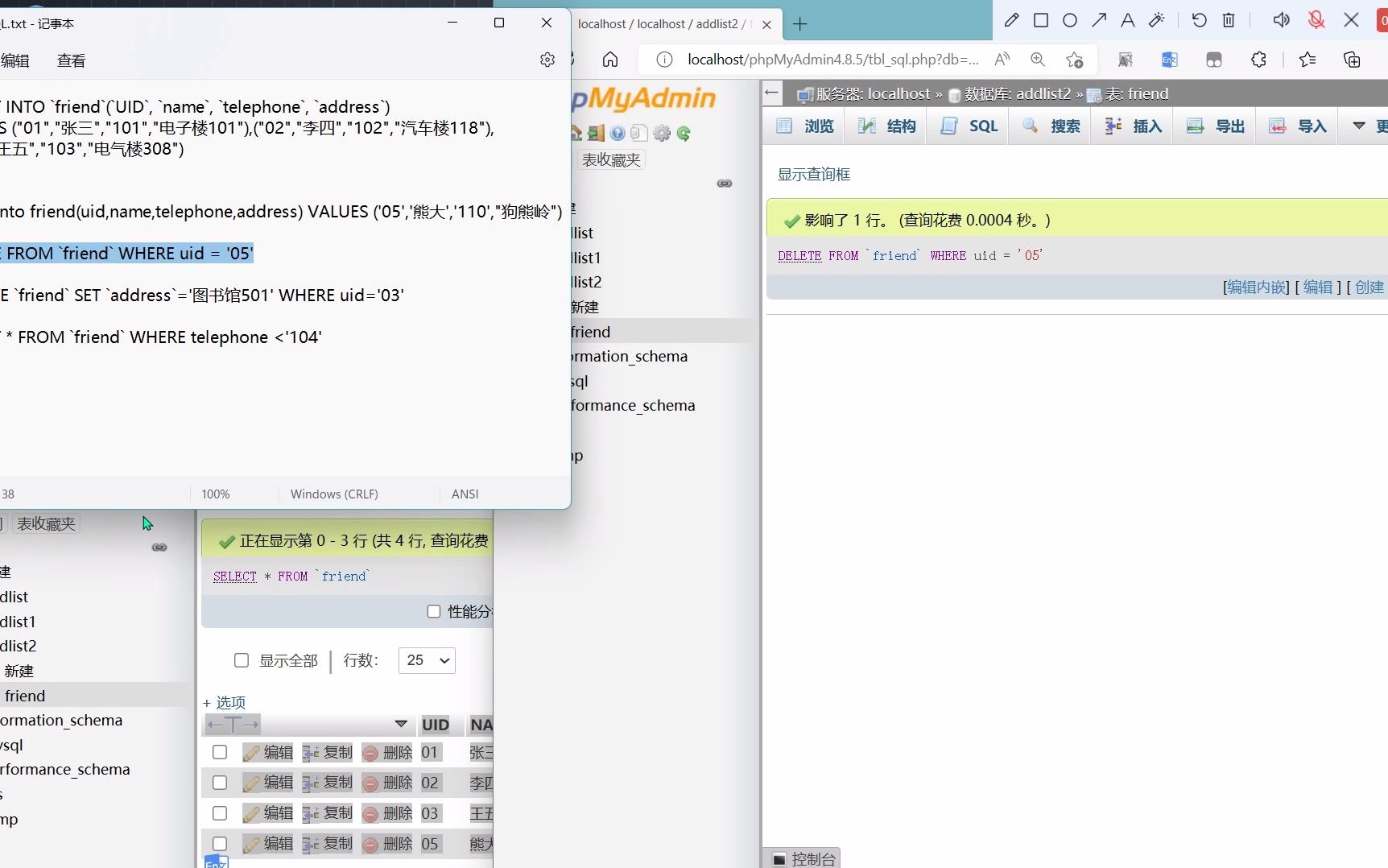
Task: Open the translate extension icon
Action: 1170,60
